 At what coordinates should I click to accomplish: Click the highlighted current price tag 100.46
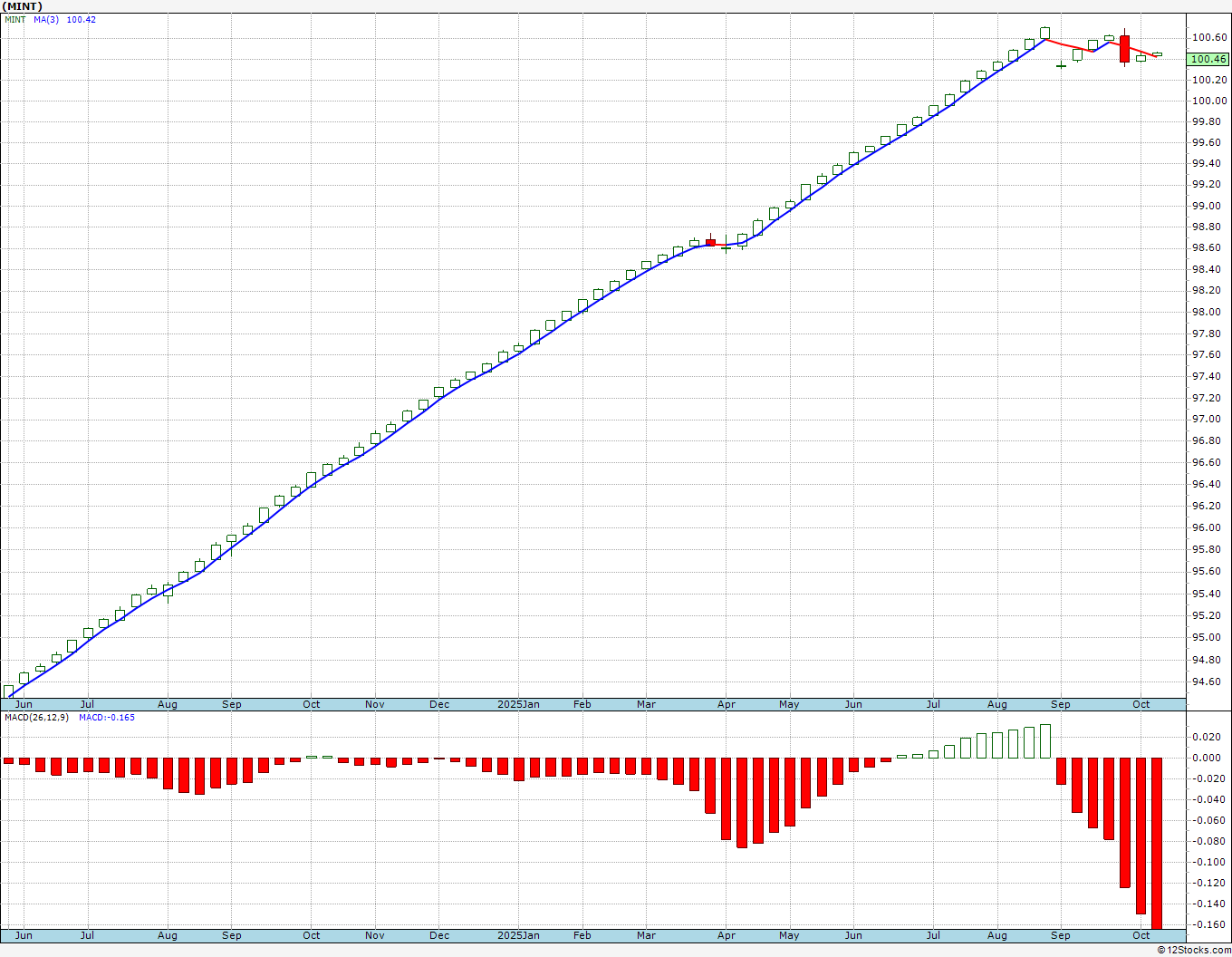pos(1208,59)
